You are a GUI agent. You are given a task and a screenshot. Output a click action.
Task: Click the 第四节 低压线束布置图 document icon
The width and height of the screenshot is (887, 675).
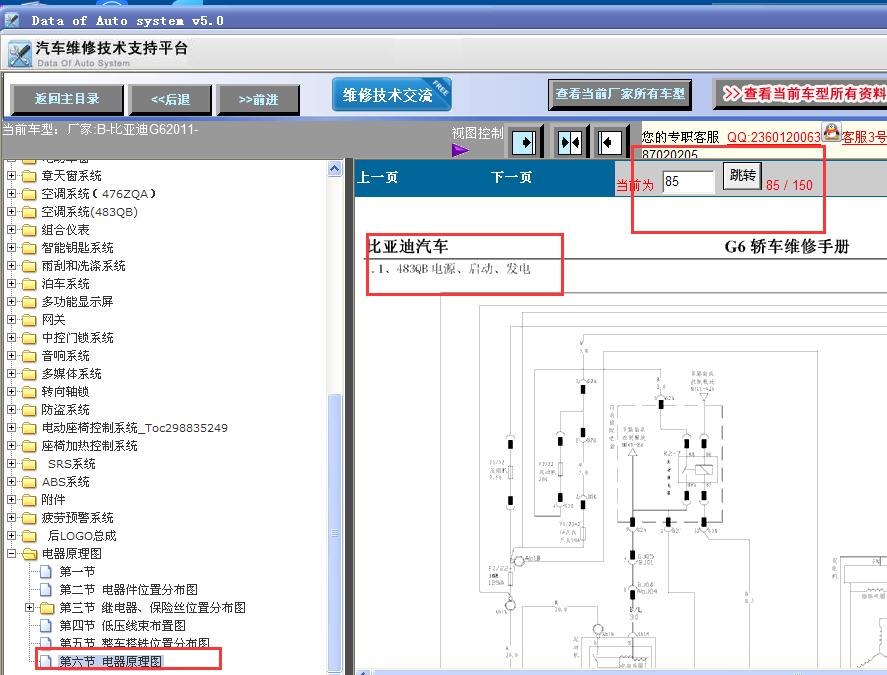click(x=46, y=626)
